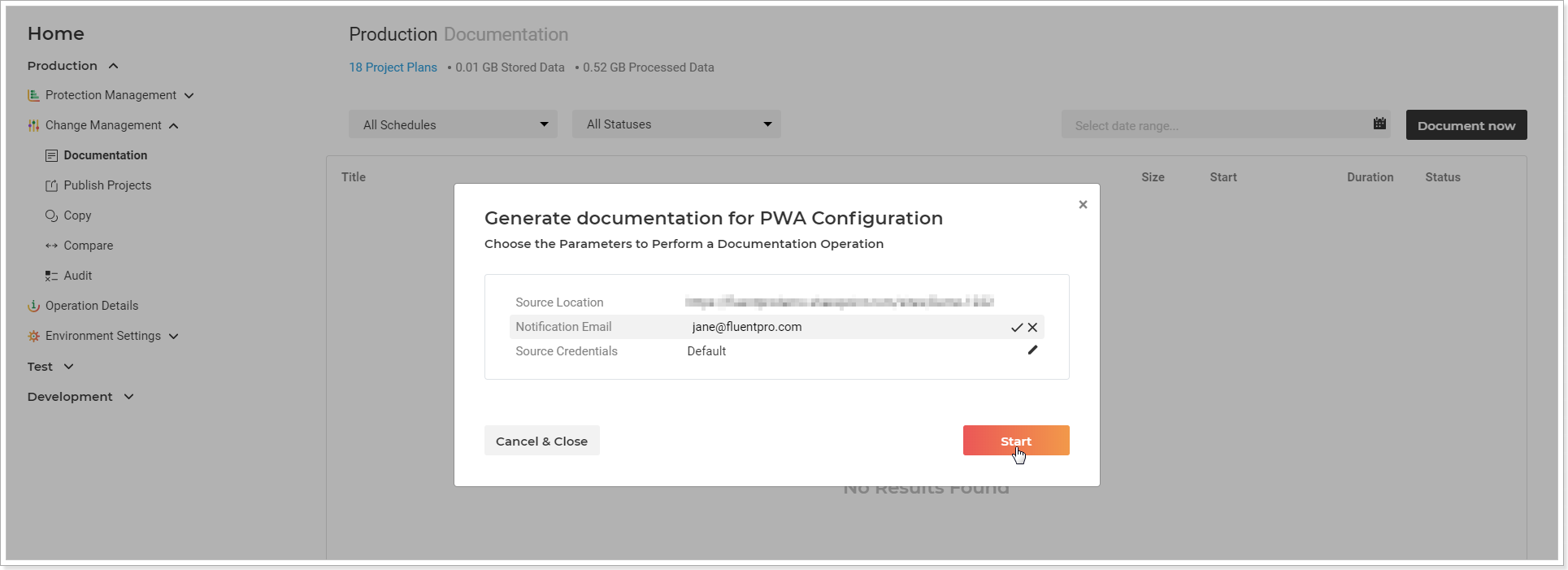This screenshot has height=570, width=1568.
Task: Open the Audit page
Action: pos(78,276)
